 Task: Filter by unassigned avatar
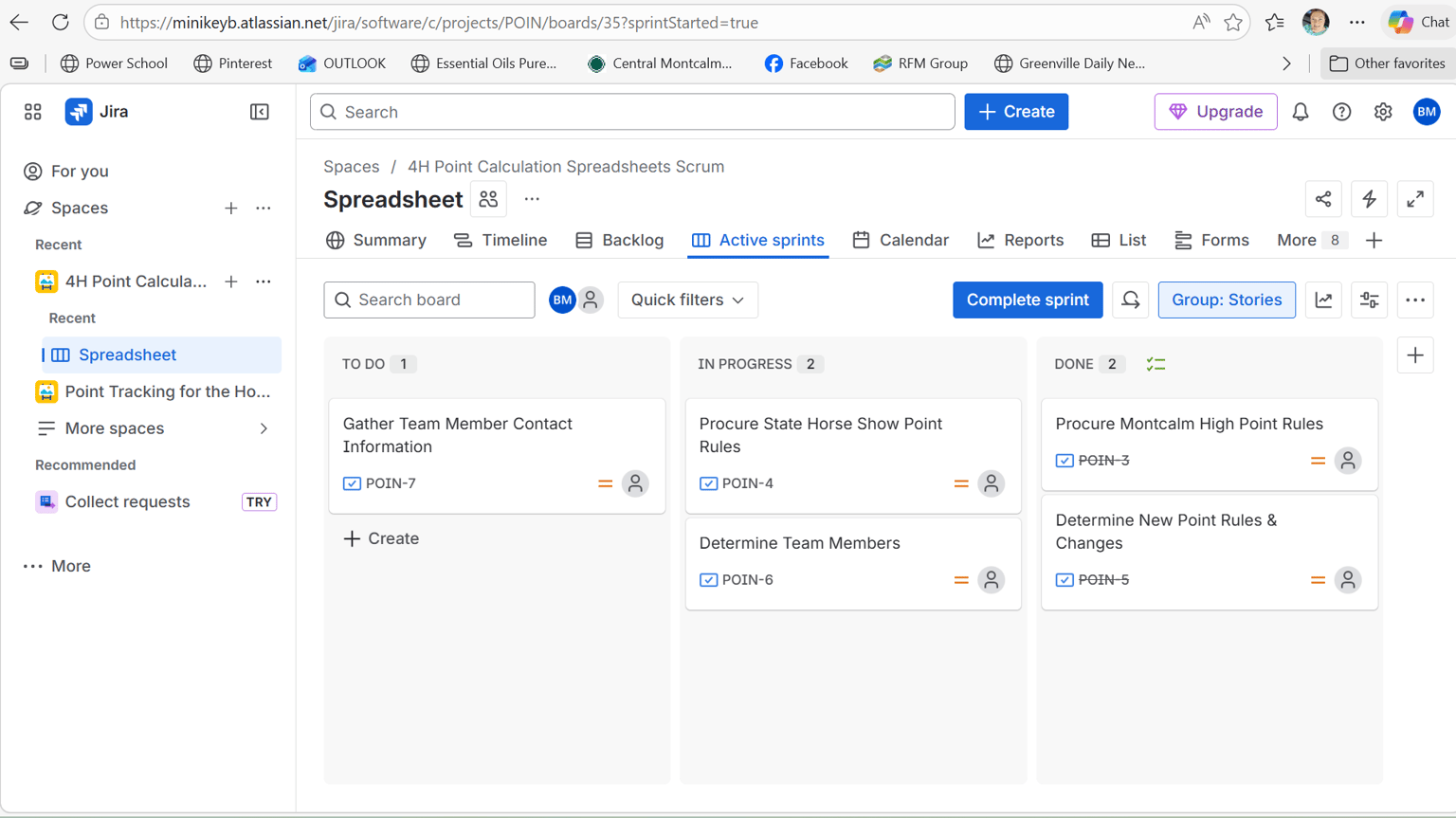[591, 300]
